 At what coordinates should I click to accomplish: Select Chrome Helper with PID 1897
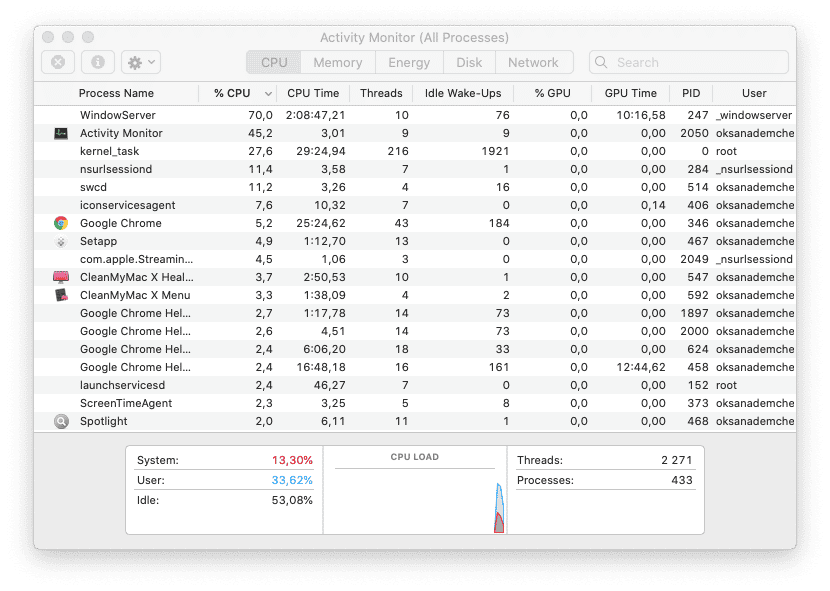coord(415,314)
